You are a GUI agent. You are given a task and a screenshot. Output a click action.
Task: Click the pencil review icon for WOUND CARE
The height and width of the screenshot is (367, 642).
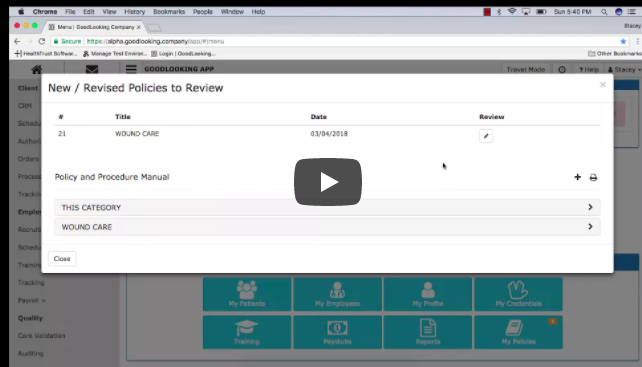pyautogui.click(x=486, y=136)
